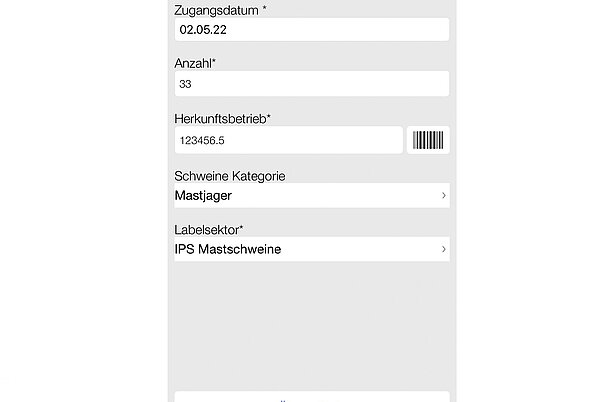
Task: Focus the Anzahl number field
Action: pyautogui.click(x=311, y=84)
